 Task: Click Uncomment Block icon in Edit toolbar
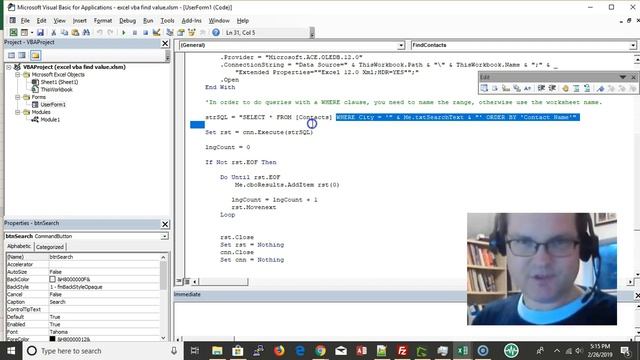pos(587,88)
